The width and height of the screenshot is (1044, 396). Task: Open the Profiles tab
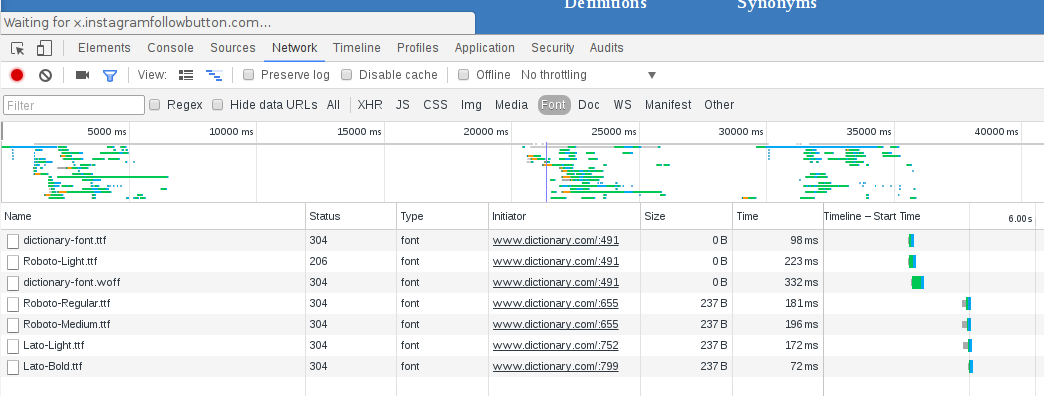[417, 48]
